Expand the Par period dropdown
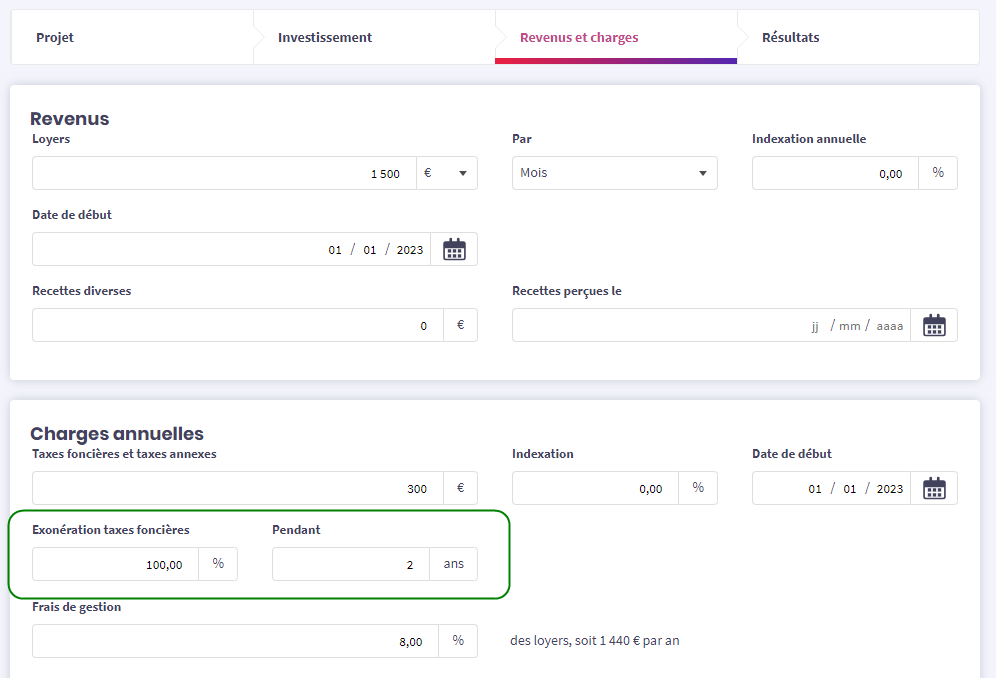Image resolution: width=996 pixels, height=678 pixels. pos(614,173)
